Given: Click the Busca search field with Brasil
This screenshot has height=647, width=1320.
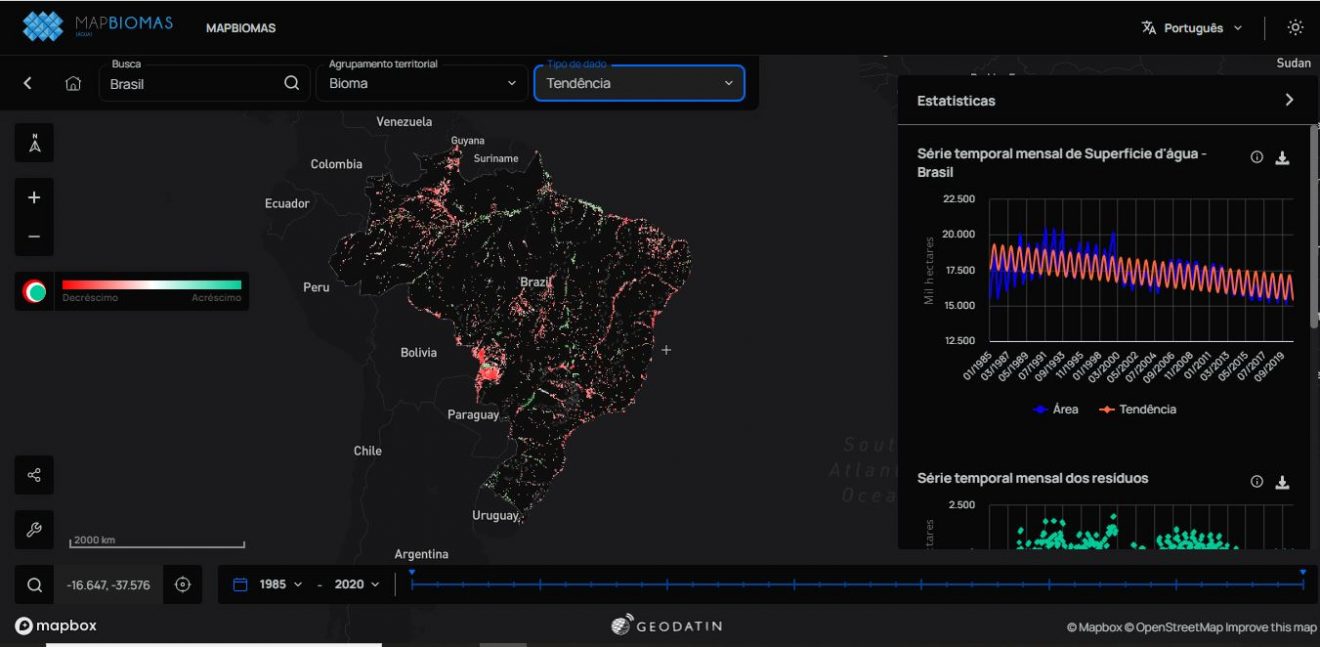Looking at the screenshot, I should [192, 84].
